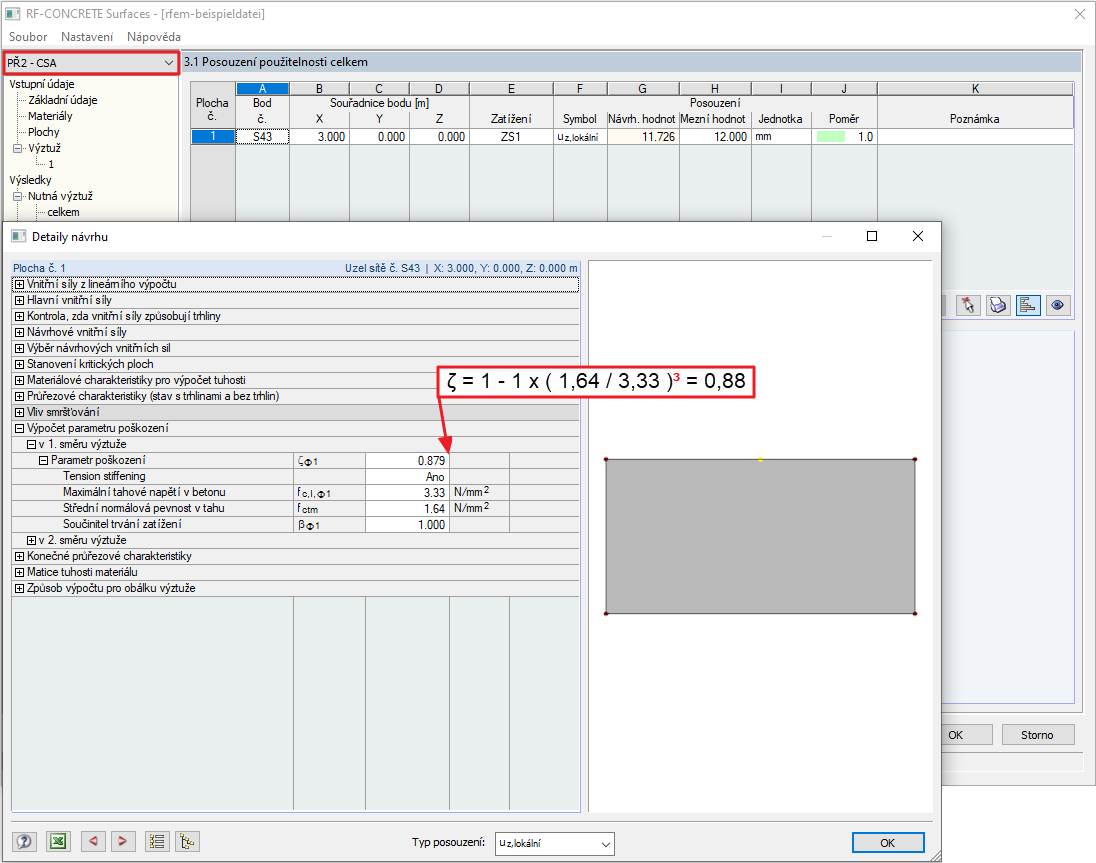Toggle the eye view icon in main window

click(x=1058, y=305)
